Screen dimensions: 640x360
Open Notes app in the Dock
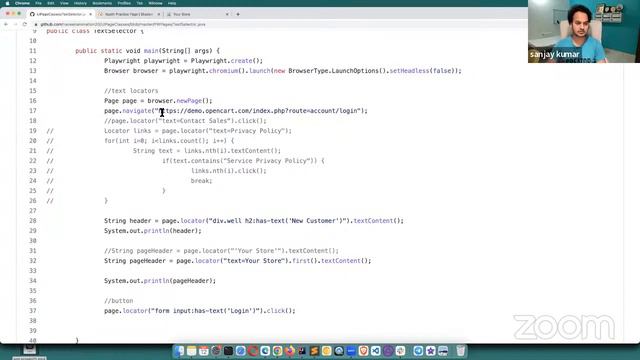191,351
